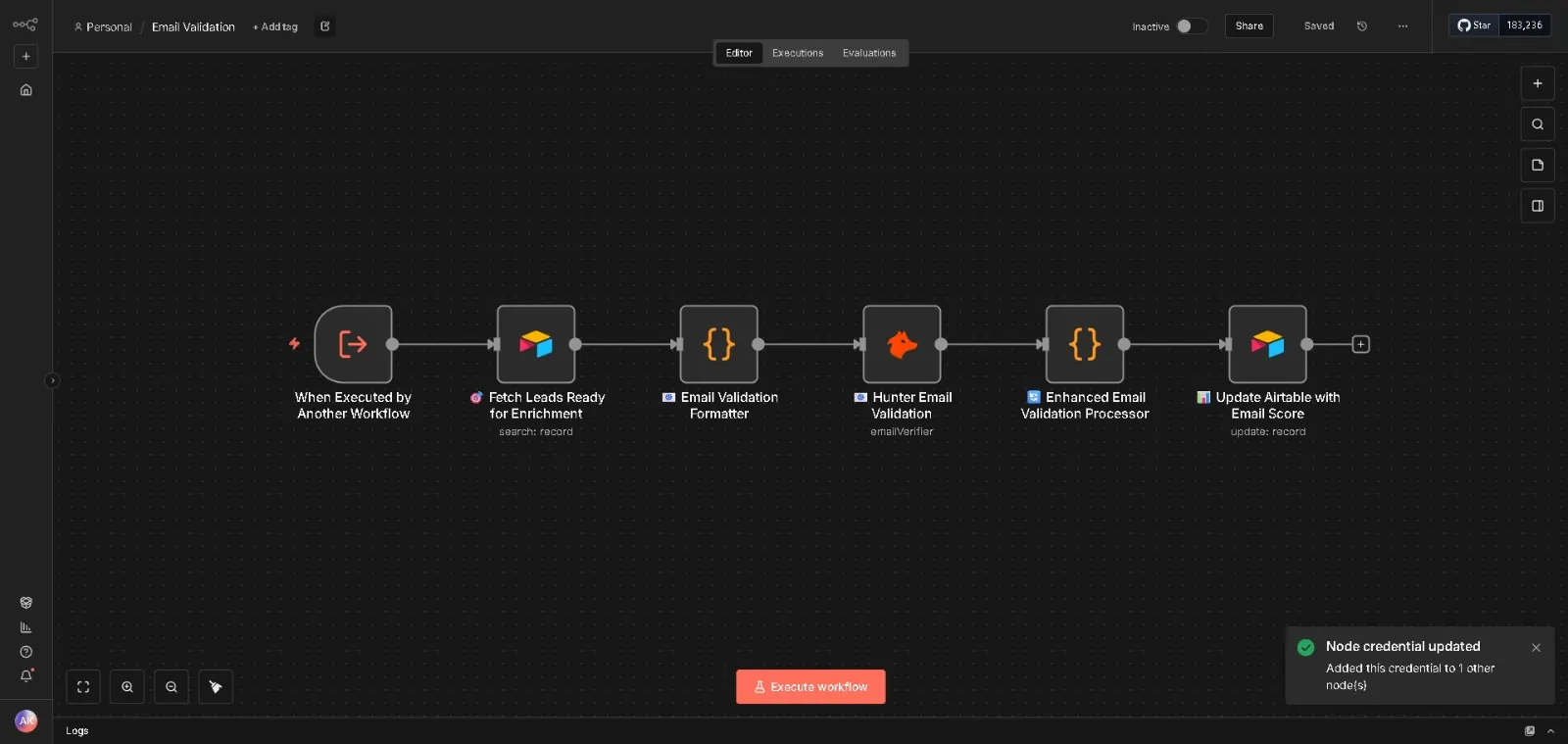Zoom in on the canvas
This screenshot has height=744, width=1568.
127,687
